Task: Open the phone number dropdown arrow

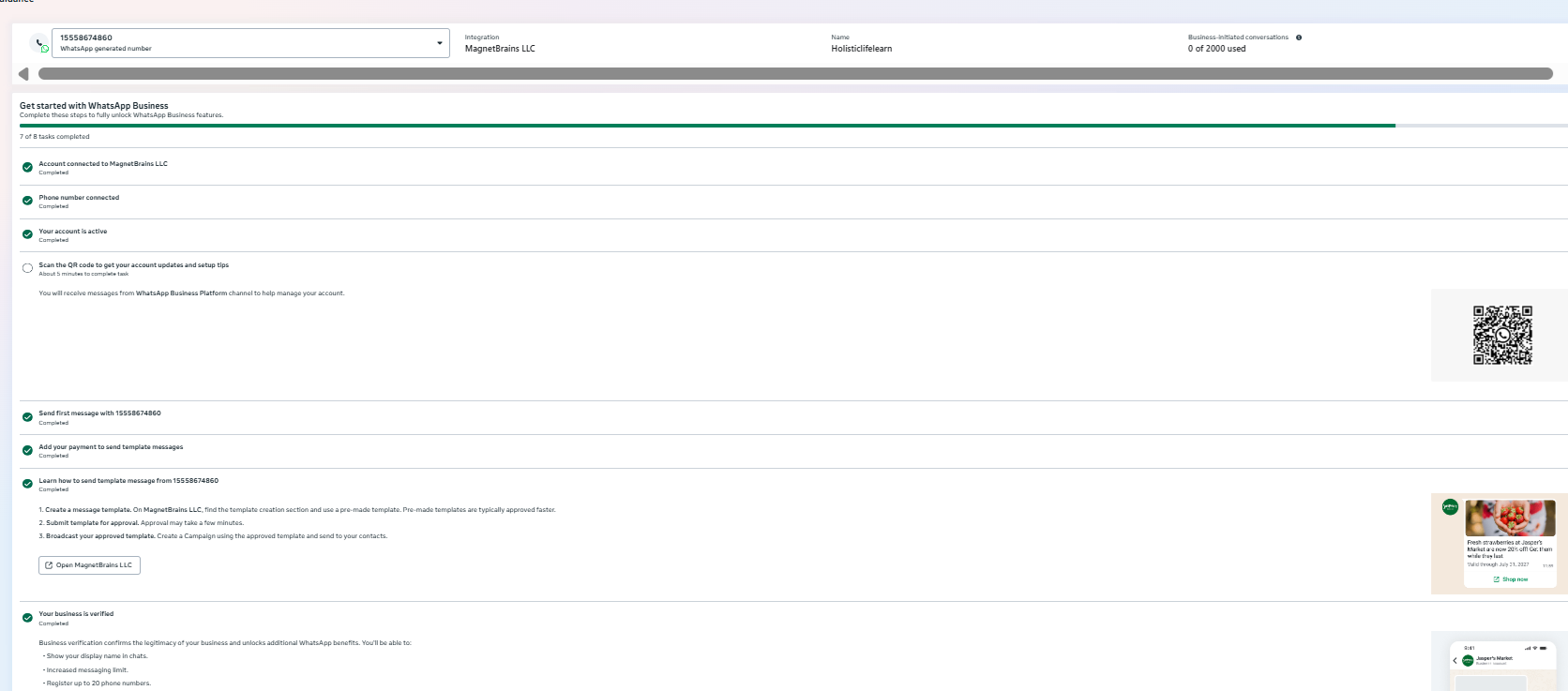Action: pyautogui.click(x=439, y=43)
